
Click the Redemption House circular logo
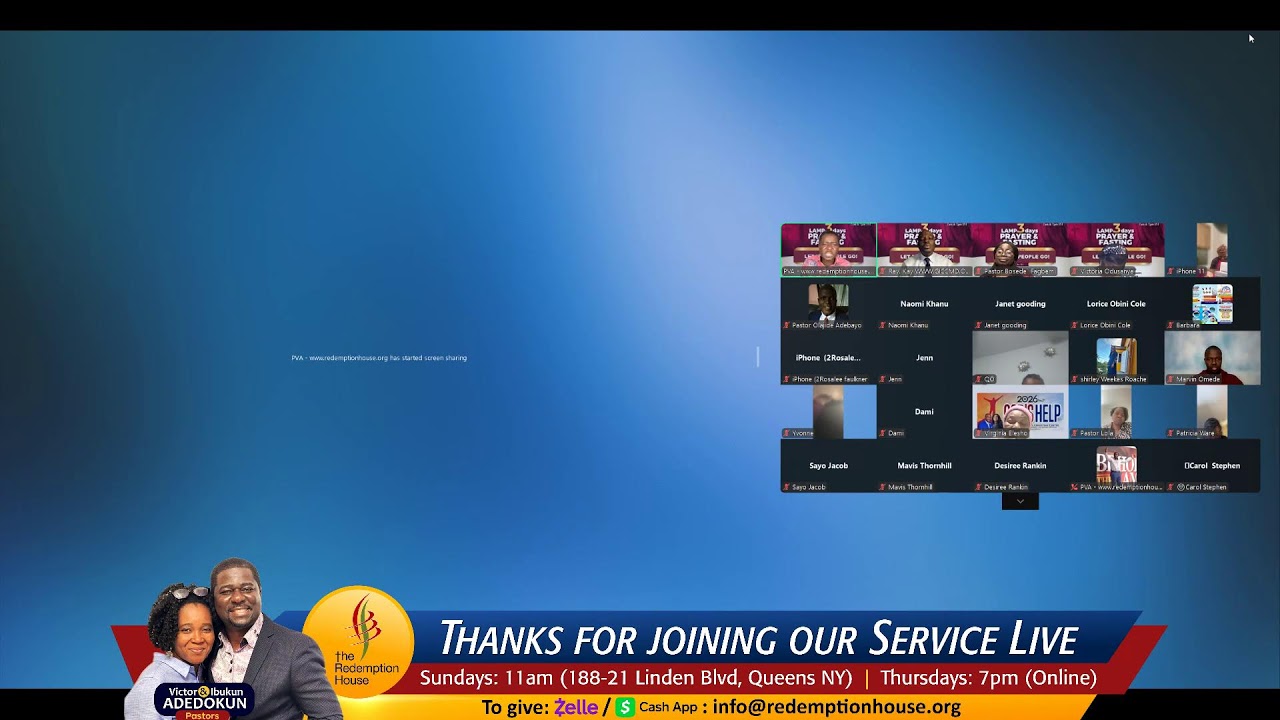click(x=358, y=642)
